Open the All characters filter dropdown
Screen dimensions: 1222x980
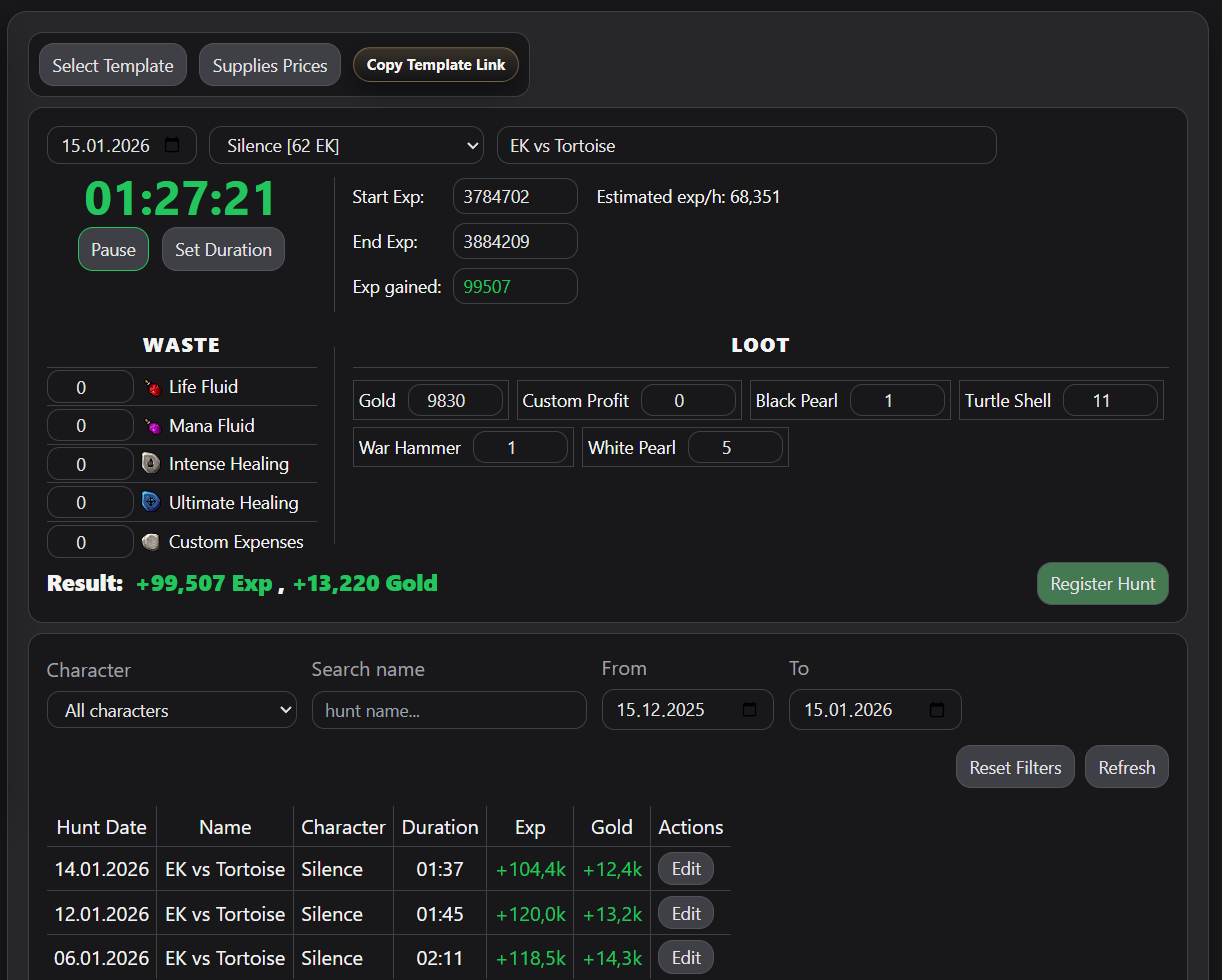[x=172, y=710]
